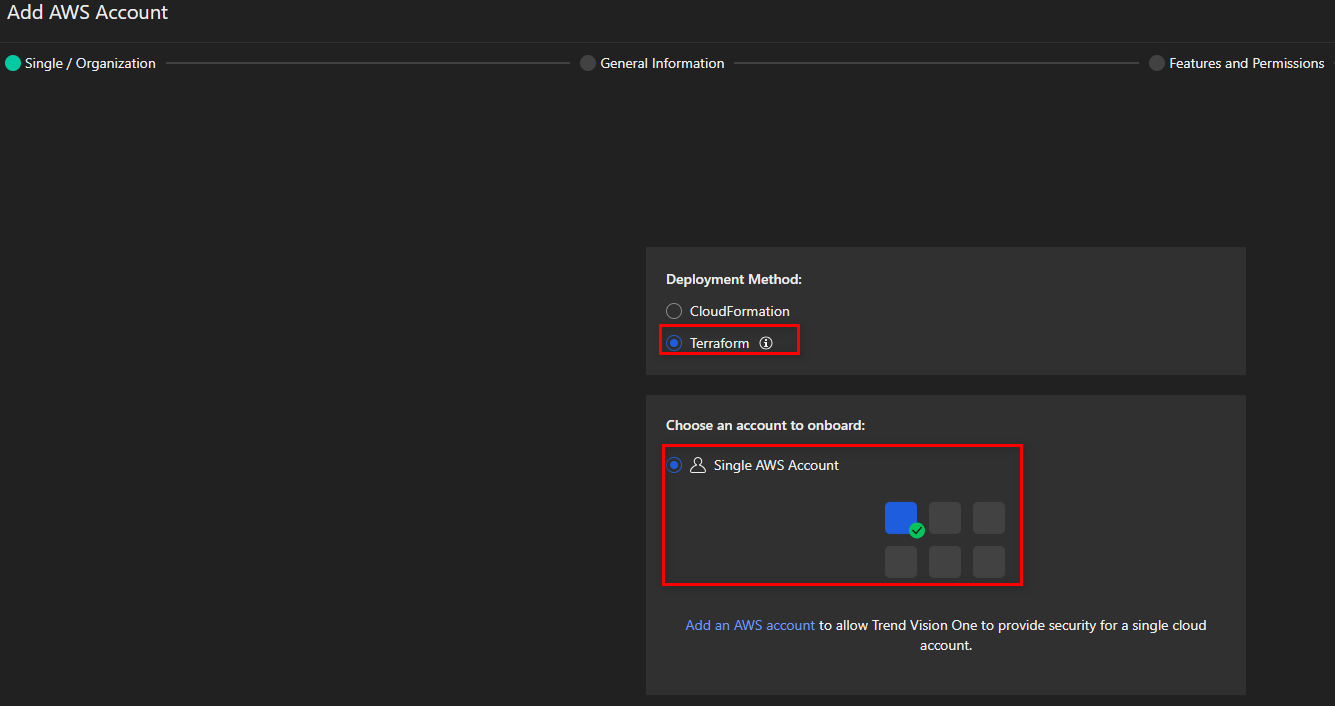Screen dimensions: 1335x706
Task: Click the top-right gray account tile
Action: pyautogui.click(x=988, y=518)
